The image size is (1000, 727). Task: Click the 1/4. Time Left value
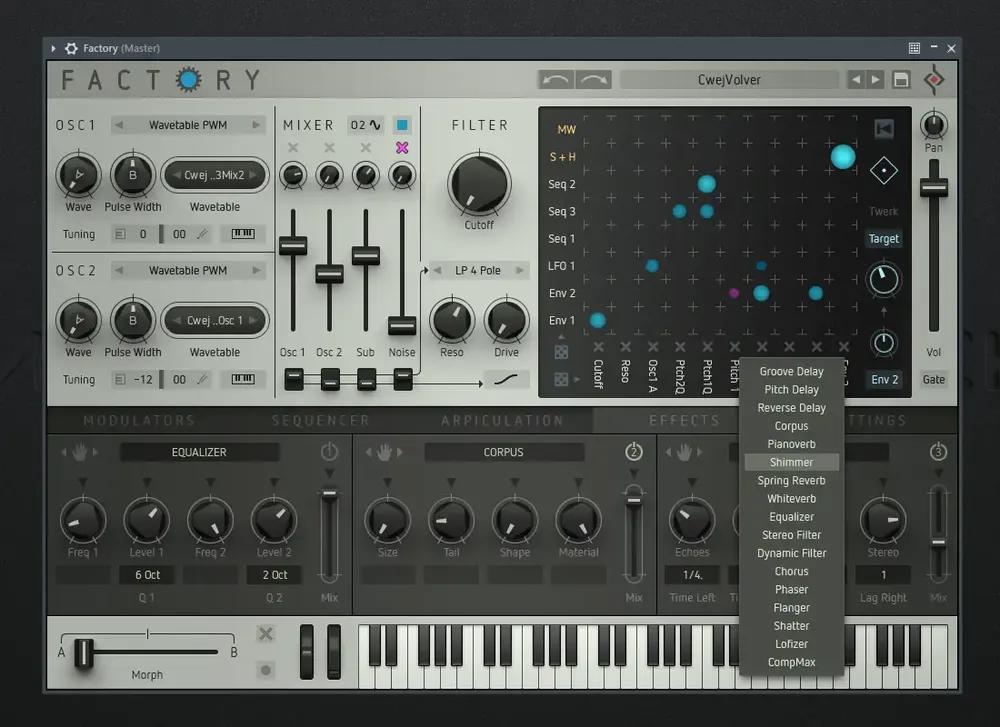pos(692,575)
